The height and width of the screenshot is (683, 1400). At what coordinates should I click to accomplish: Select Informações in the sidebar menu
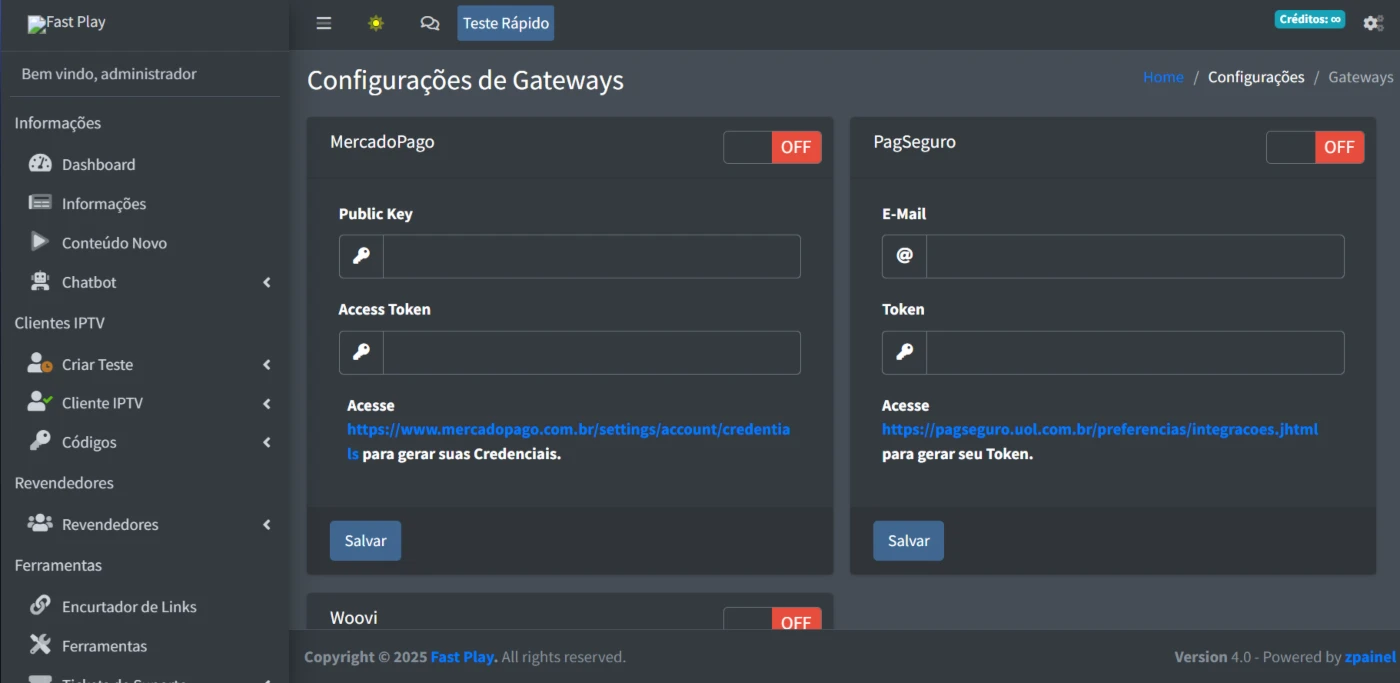tap(104, 204)
